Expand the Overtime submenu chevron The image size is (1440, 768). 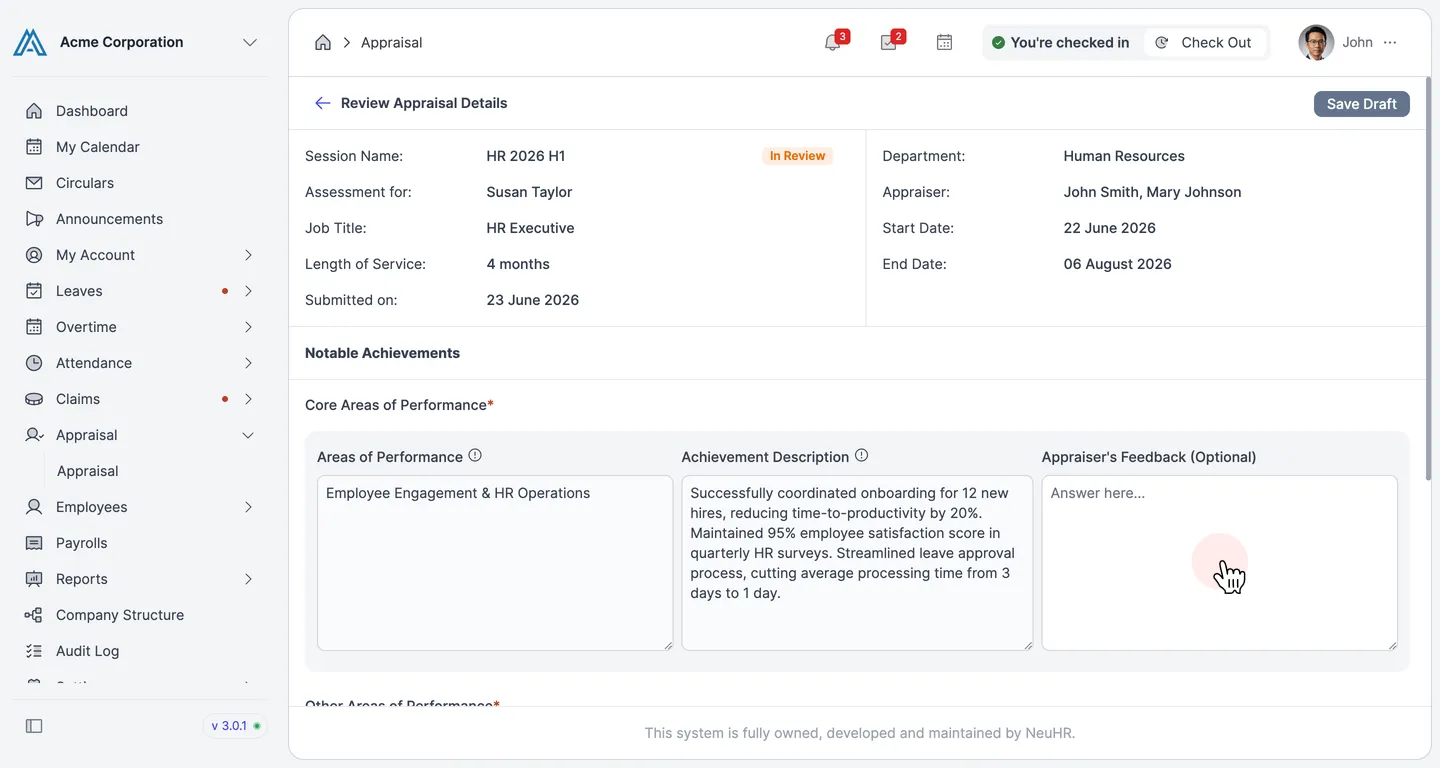click(x=248, y=327)
